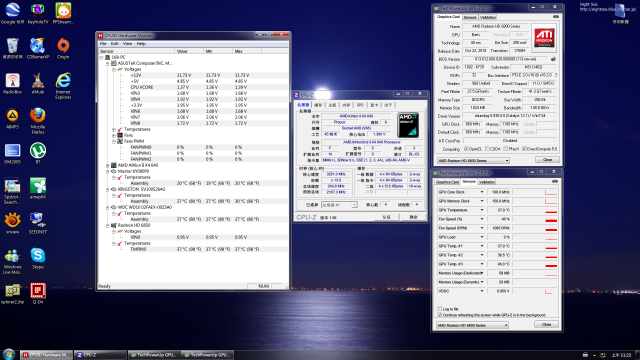Image resolution: width=640 pixels, height=360 pixels.
Task: Open the Edit menu in HWMonitor
Action: pyautogui.click(x=114, y=44)
